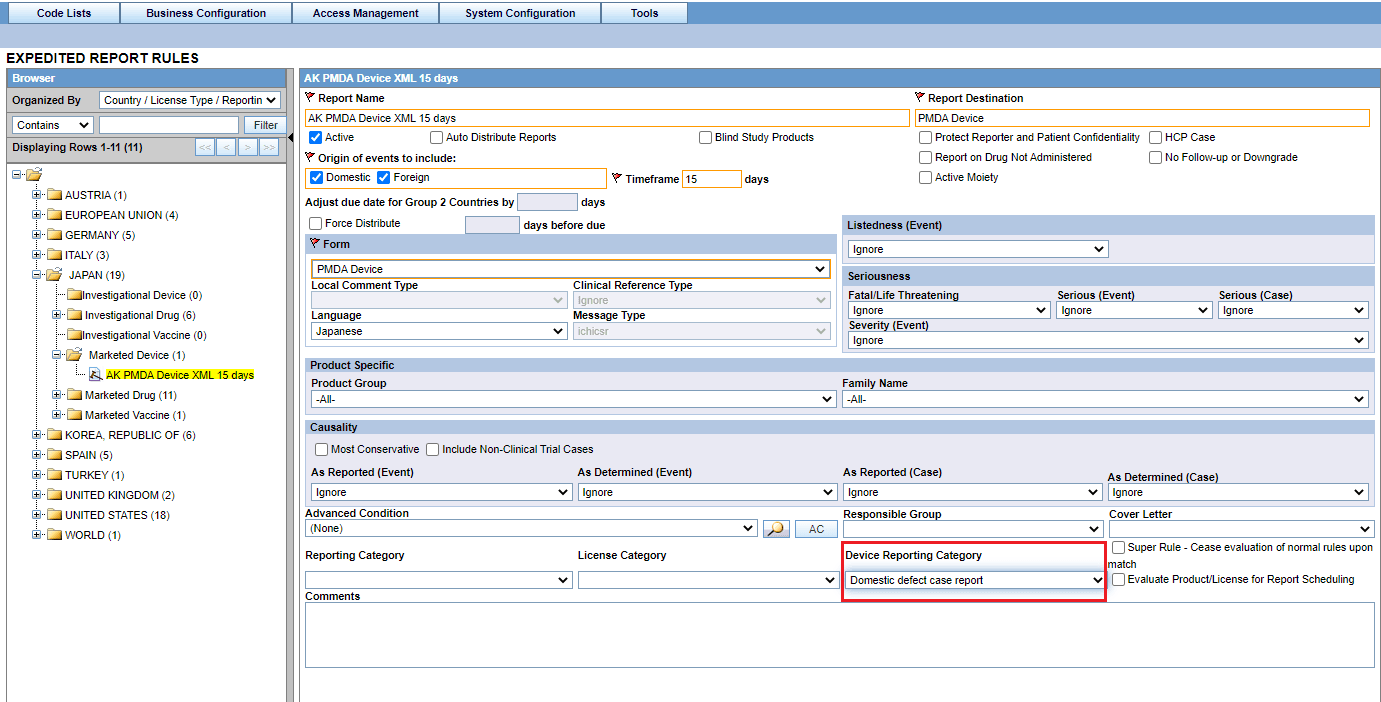Open the Severity (Event) dropdown

point(1107,340)
